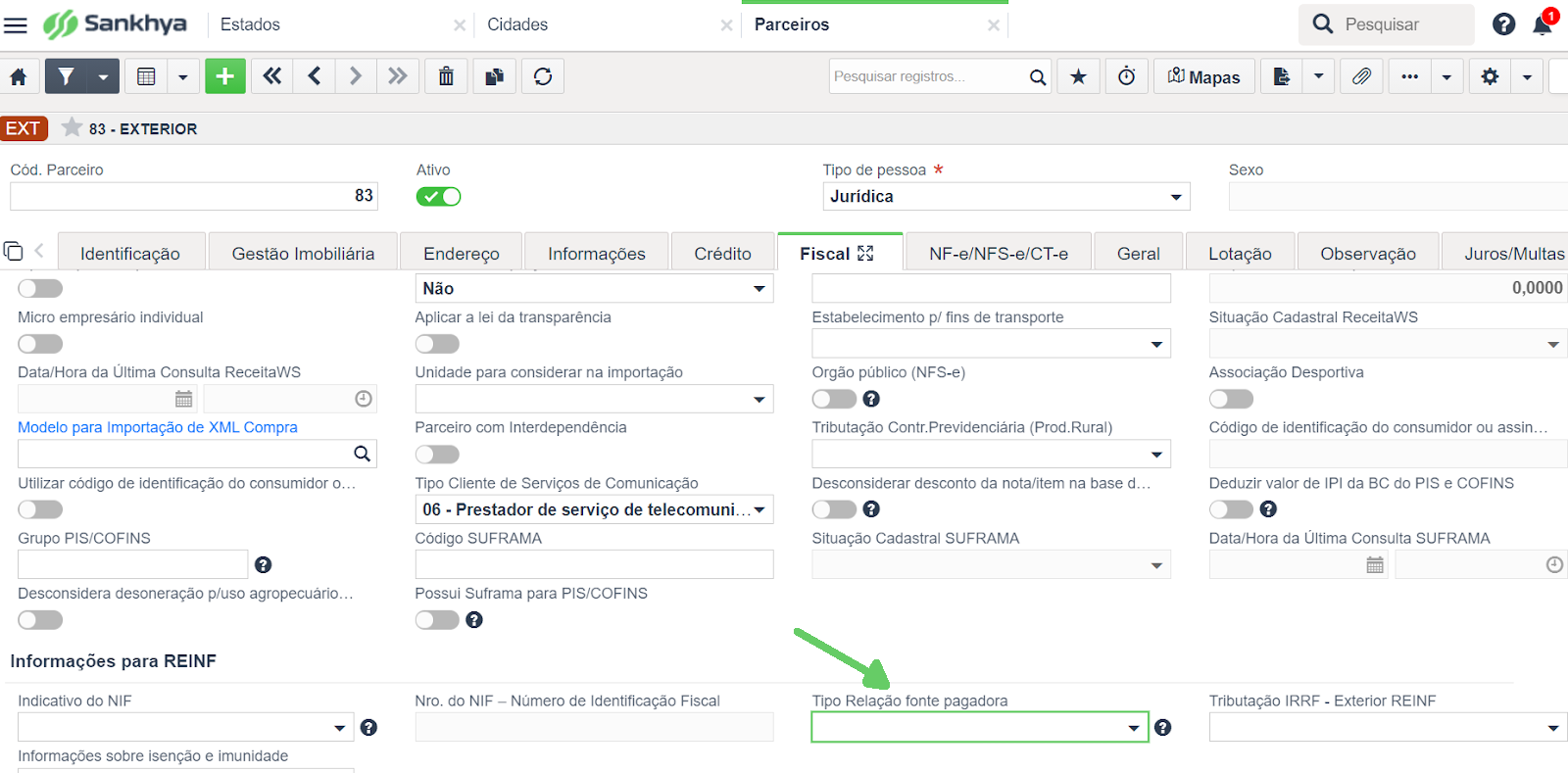The height and width of the screenshot is (773, 1568).
Task: Open the Estados screen tab
Action: click(x=250, y=24)
